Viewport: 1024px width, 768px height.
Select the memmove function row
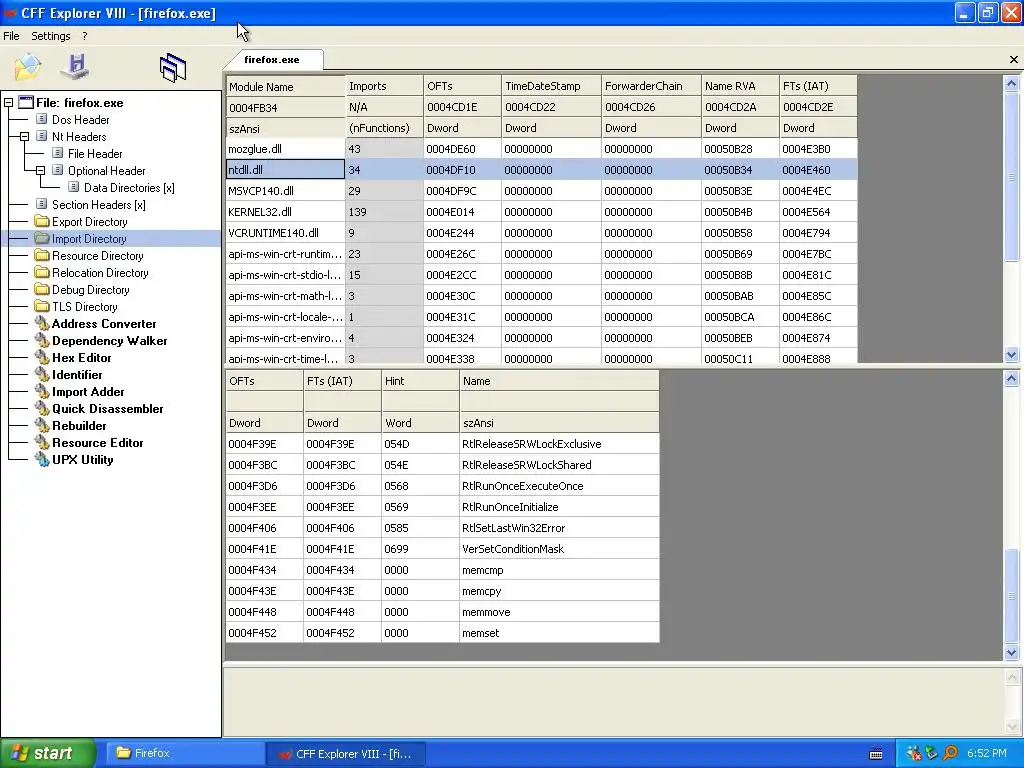point(443,612)
